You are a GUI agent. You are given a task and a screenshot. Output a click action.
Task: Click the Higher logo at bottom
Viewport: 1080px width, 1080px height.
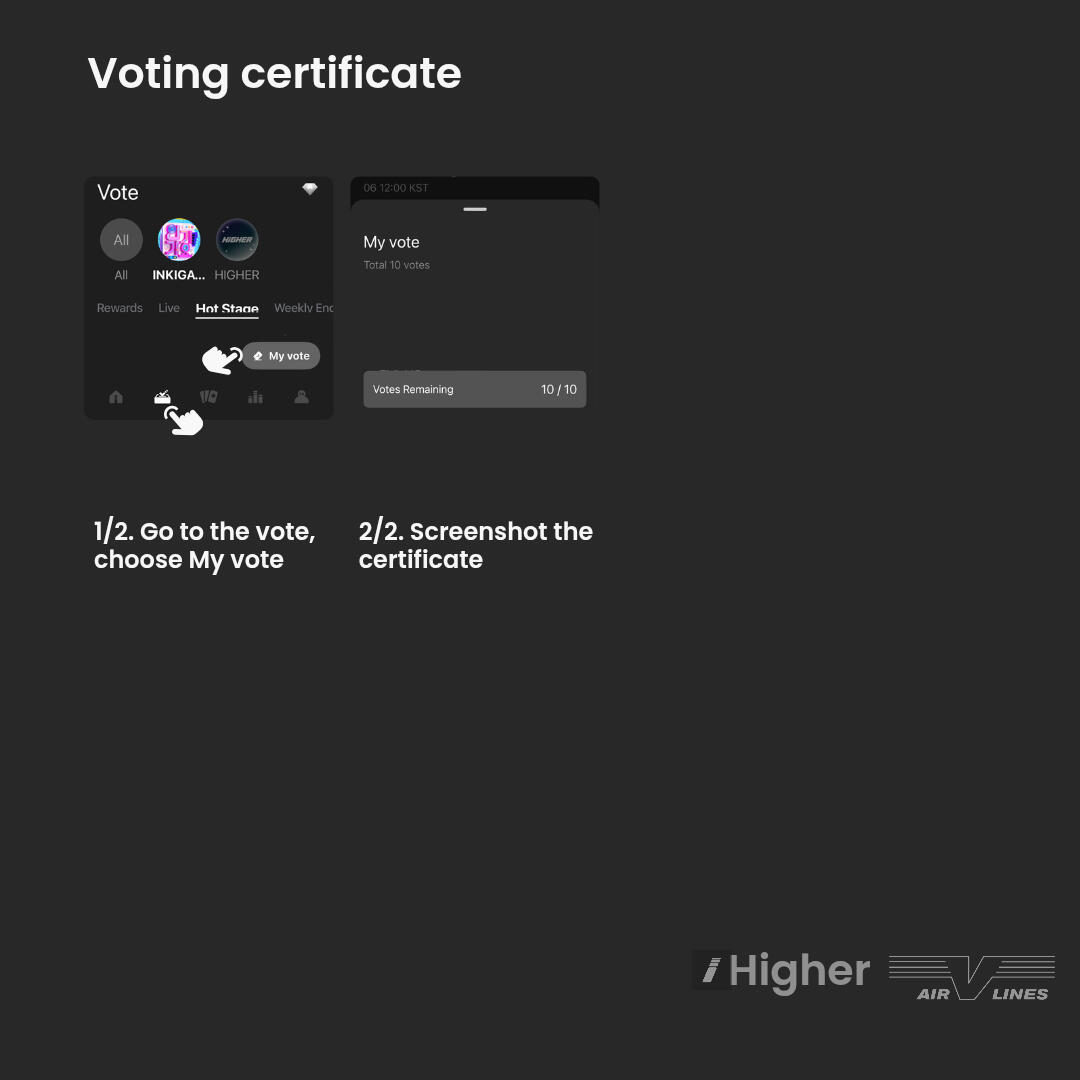tap(782, 970)
